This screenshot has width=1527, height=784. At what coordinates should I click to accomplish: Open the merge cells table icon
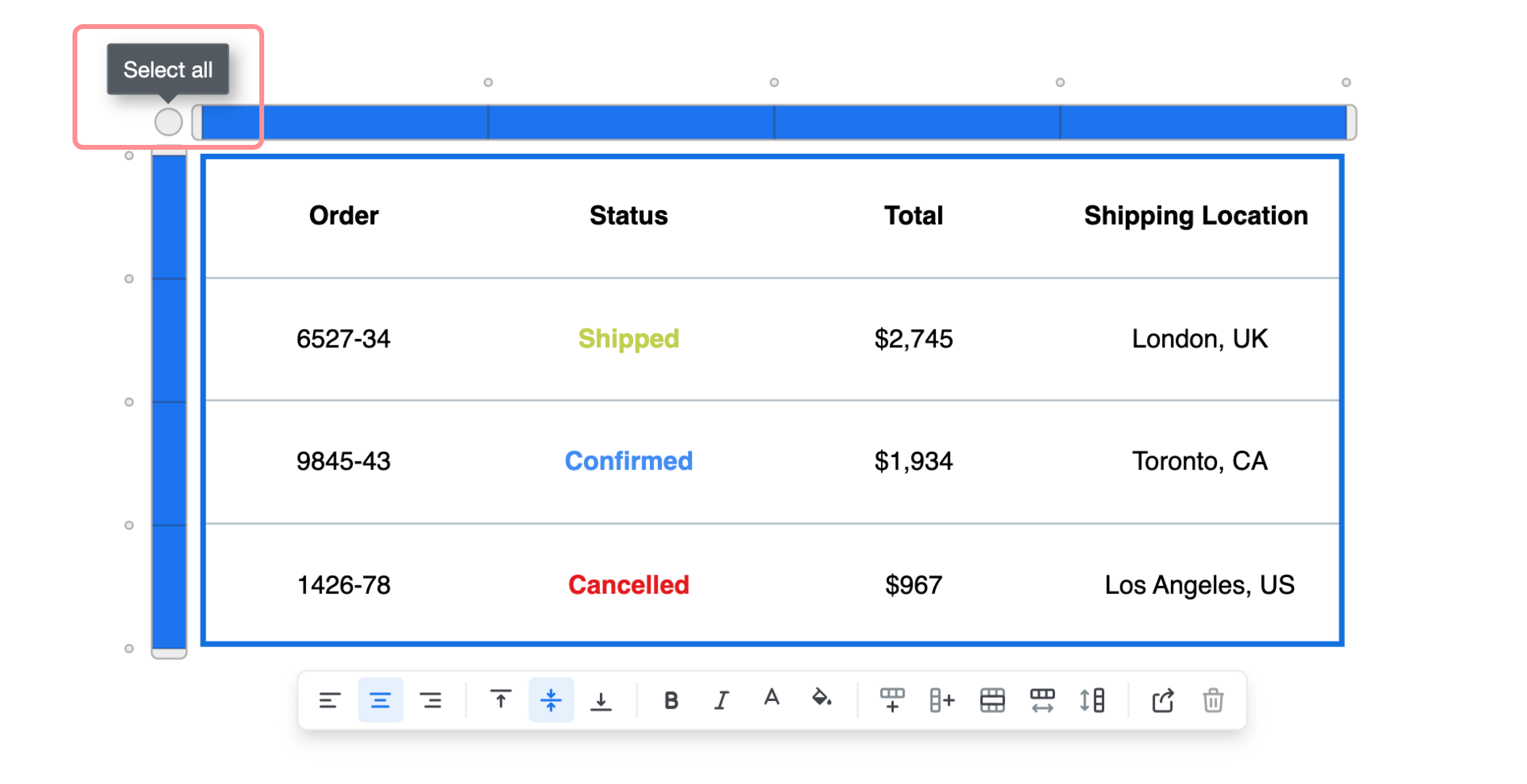tap(992, 700)
